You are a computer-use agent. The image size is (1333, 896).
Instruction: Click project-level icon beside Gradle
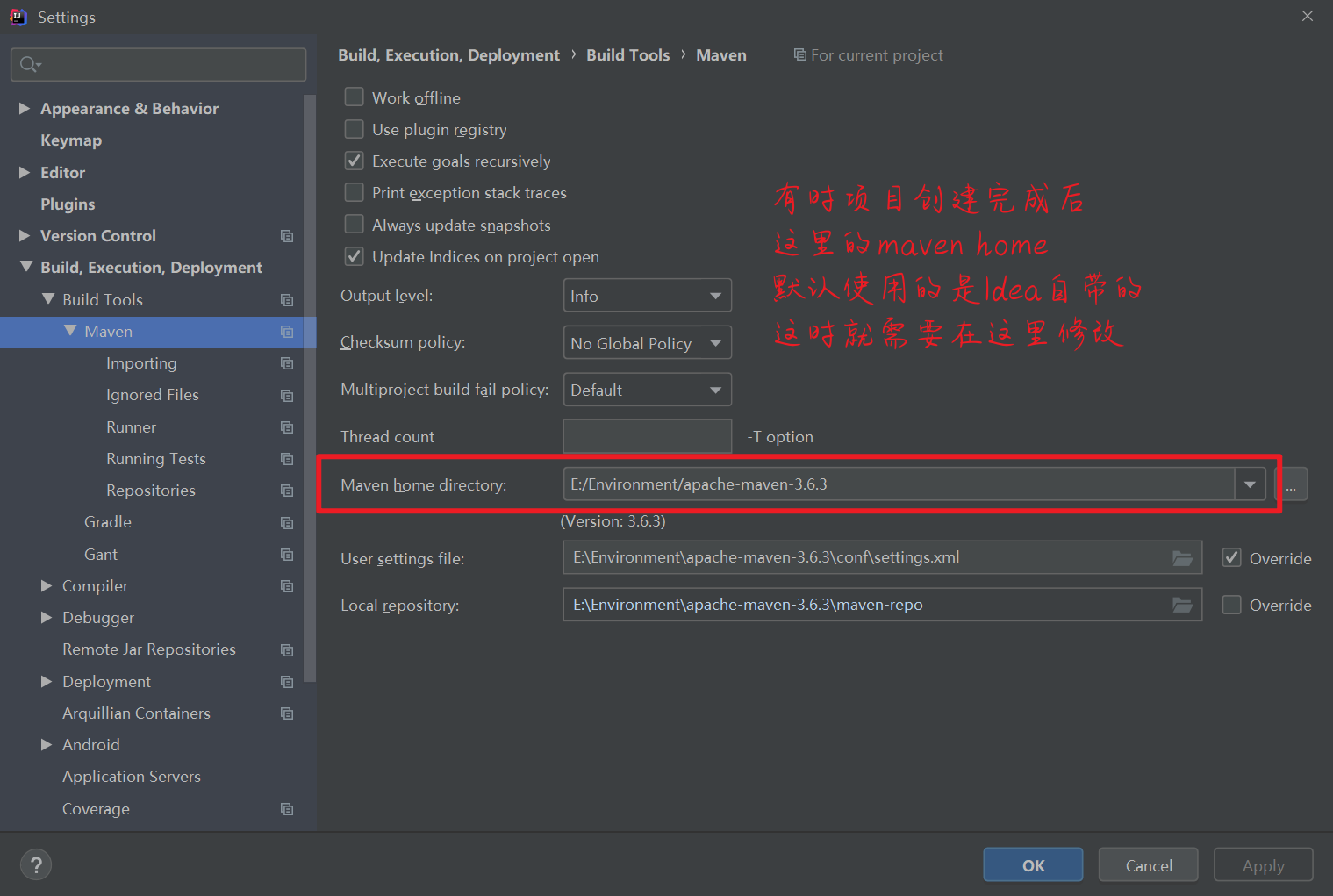click(x=287, y=523)
